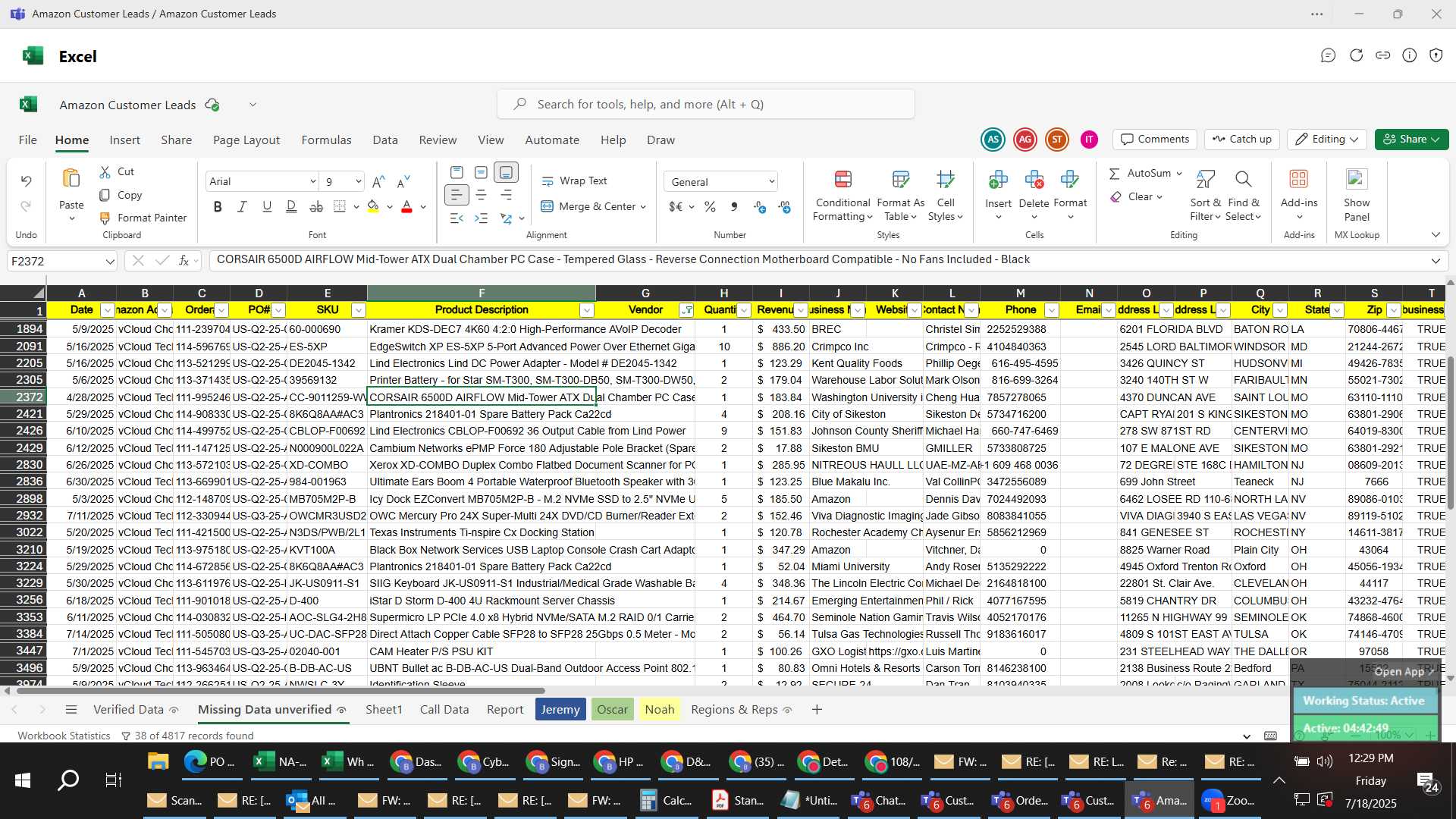The image size is (1456, 819).
Task: Click the Undo arrow icon
Action: [27, 180]
